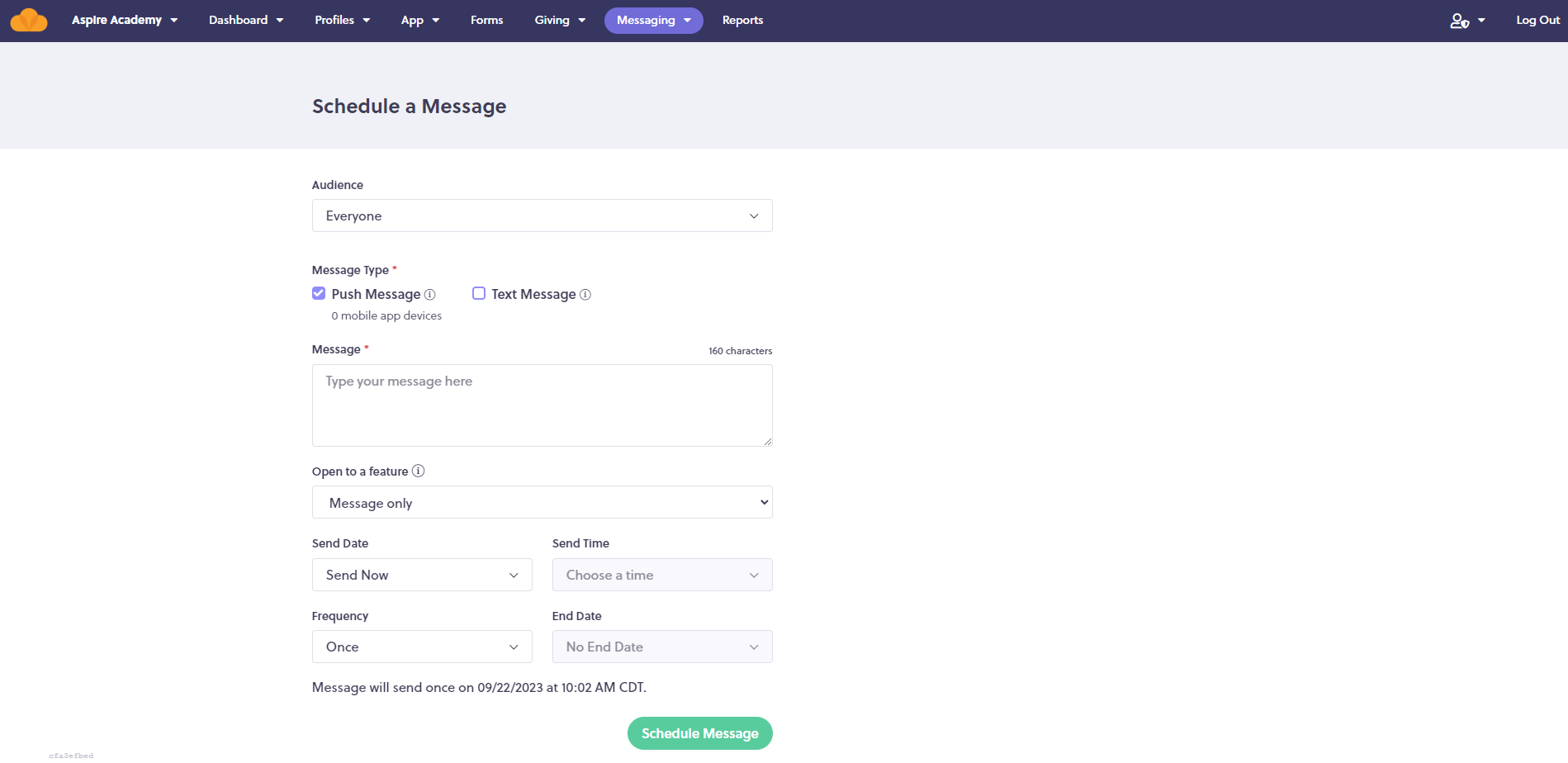Enable the Text Message checkbox
The height and width of the screenshot is (763, 1568).
tap(478, 293)
